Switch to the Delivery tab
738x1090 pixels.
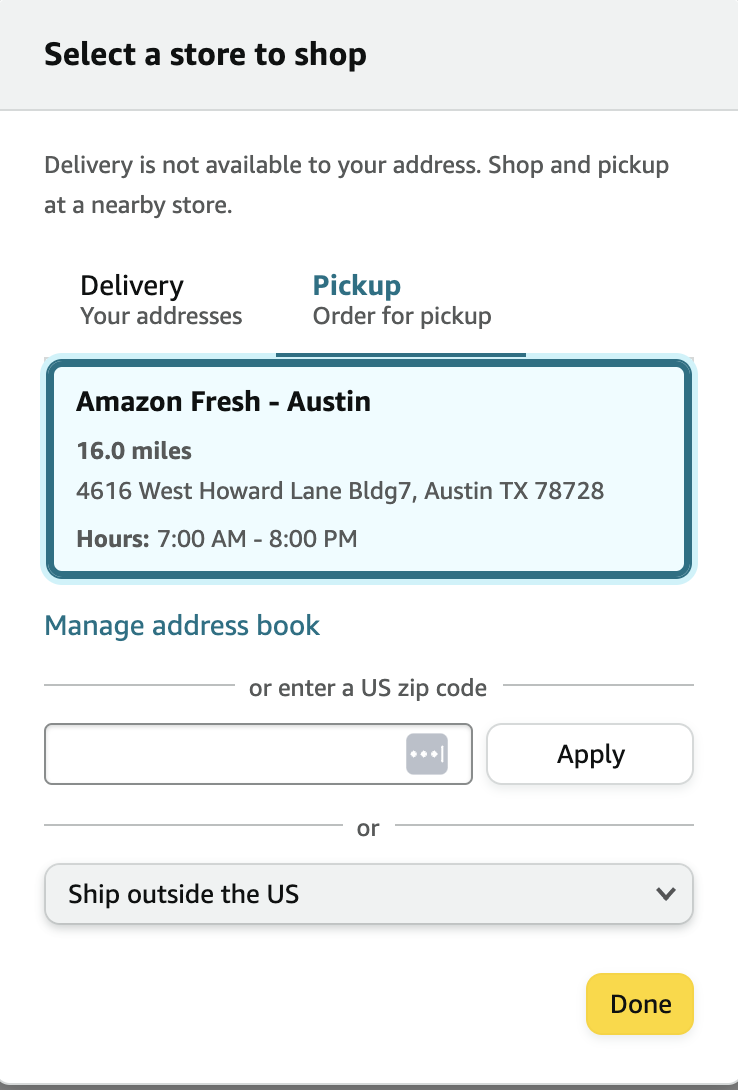tap(161, 300)
